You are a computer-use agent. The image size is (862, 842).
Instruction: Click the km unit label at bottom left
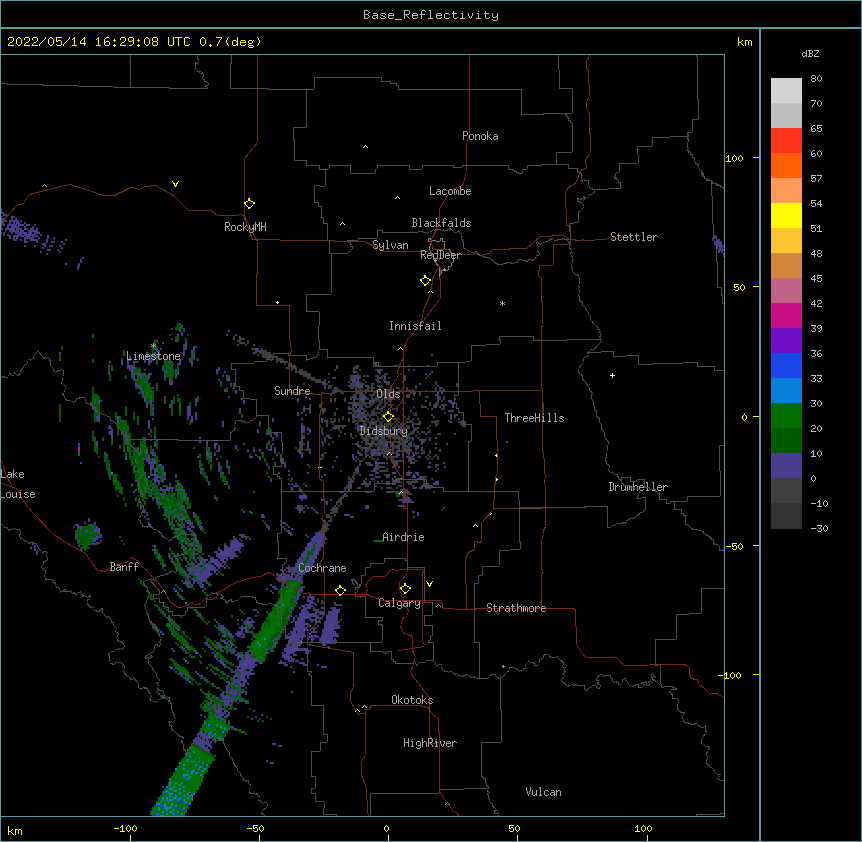point(15,831)
